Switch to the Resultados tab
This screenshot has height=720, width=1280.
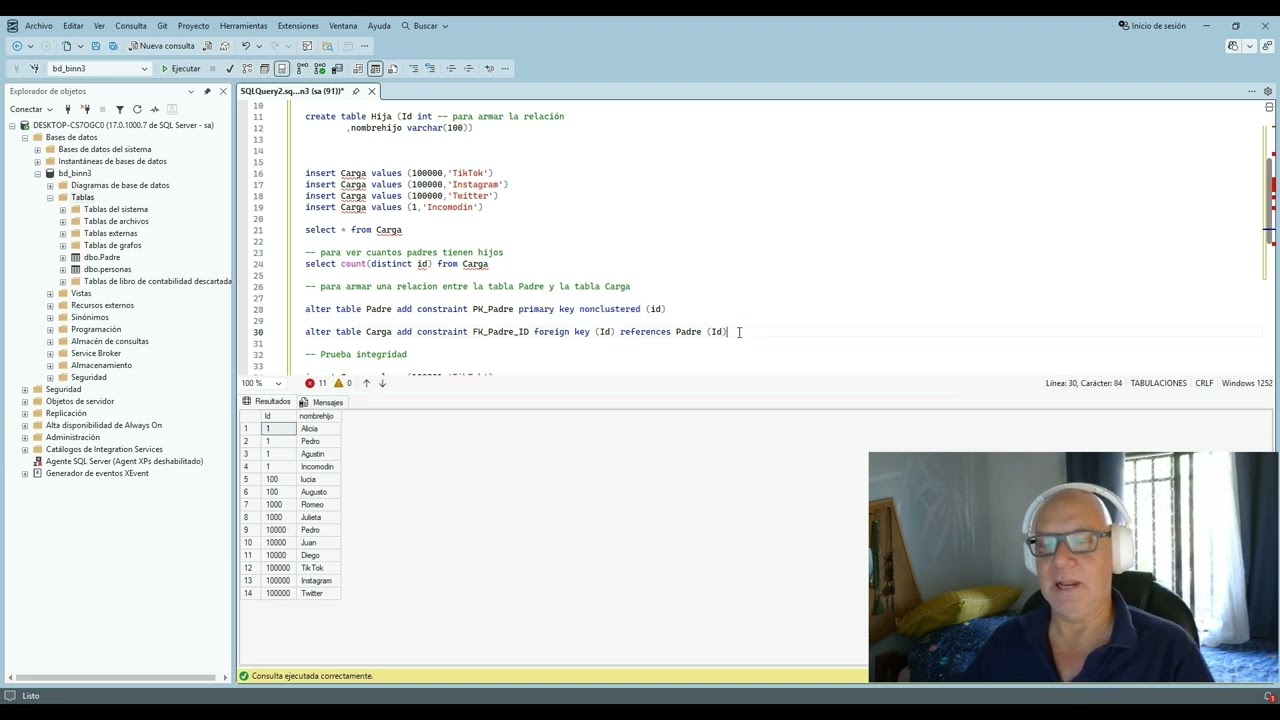tap(267, 402)
